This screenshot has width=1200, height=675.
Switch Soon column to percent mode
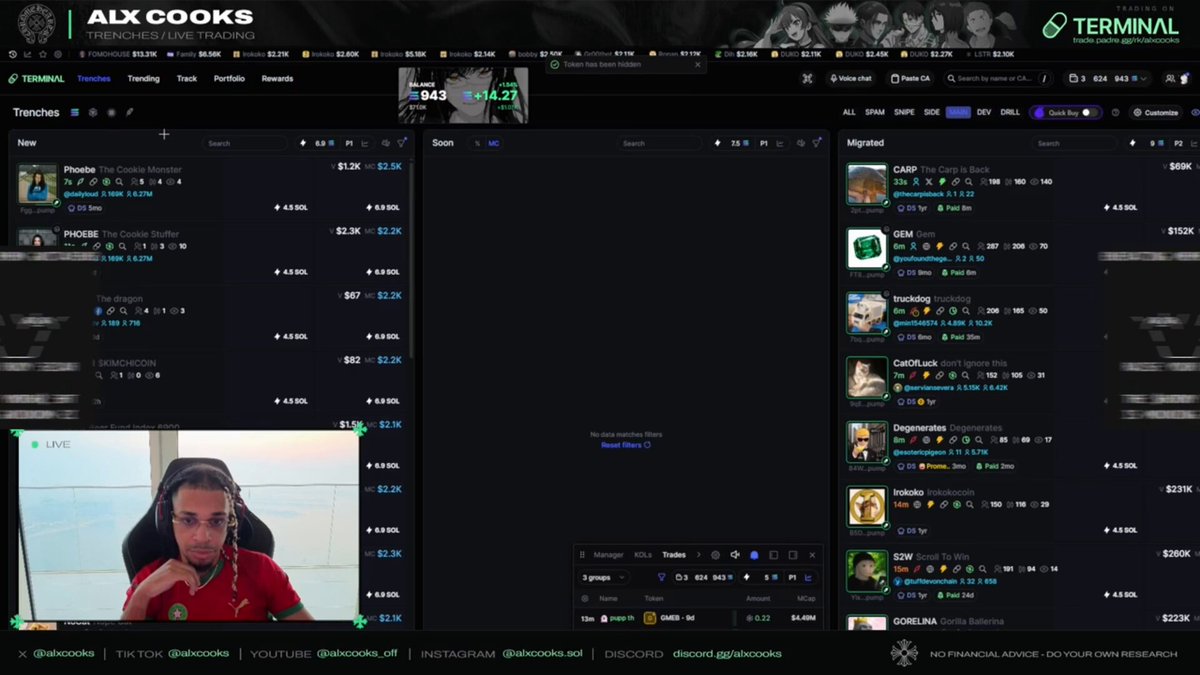(477, 143)
